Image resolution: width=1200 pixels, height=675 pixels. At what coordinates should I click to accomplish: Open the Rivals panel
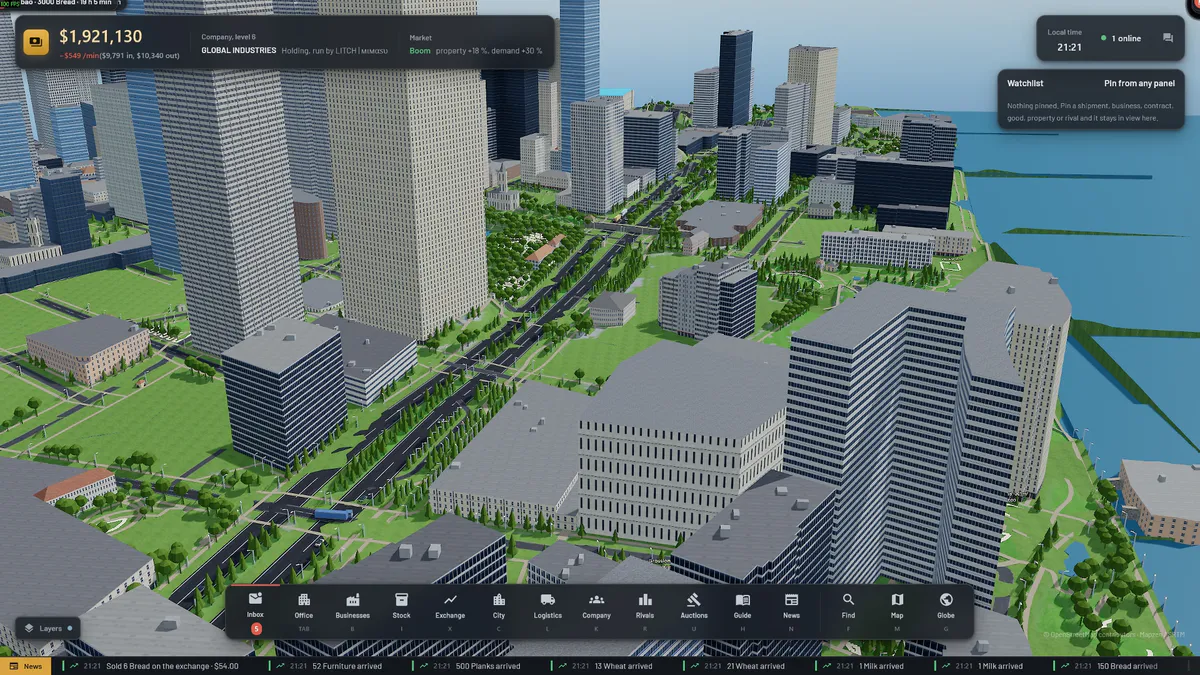click(x=645, y=611)
